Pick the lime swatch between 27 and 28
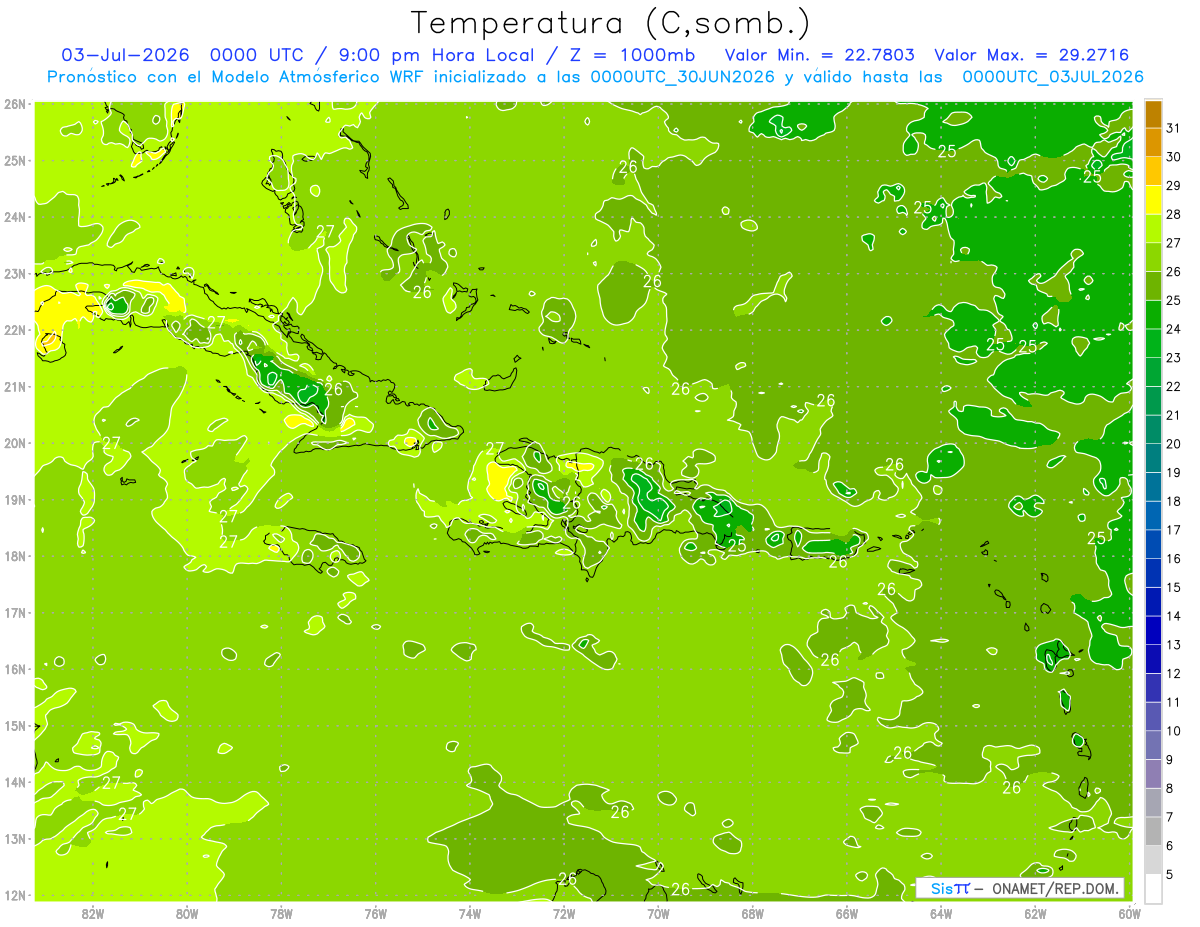 click(x=1153, y=229)
